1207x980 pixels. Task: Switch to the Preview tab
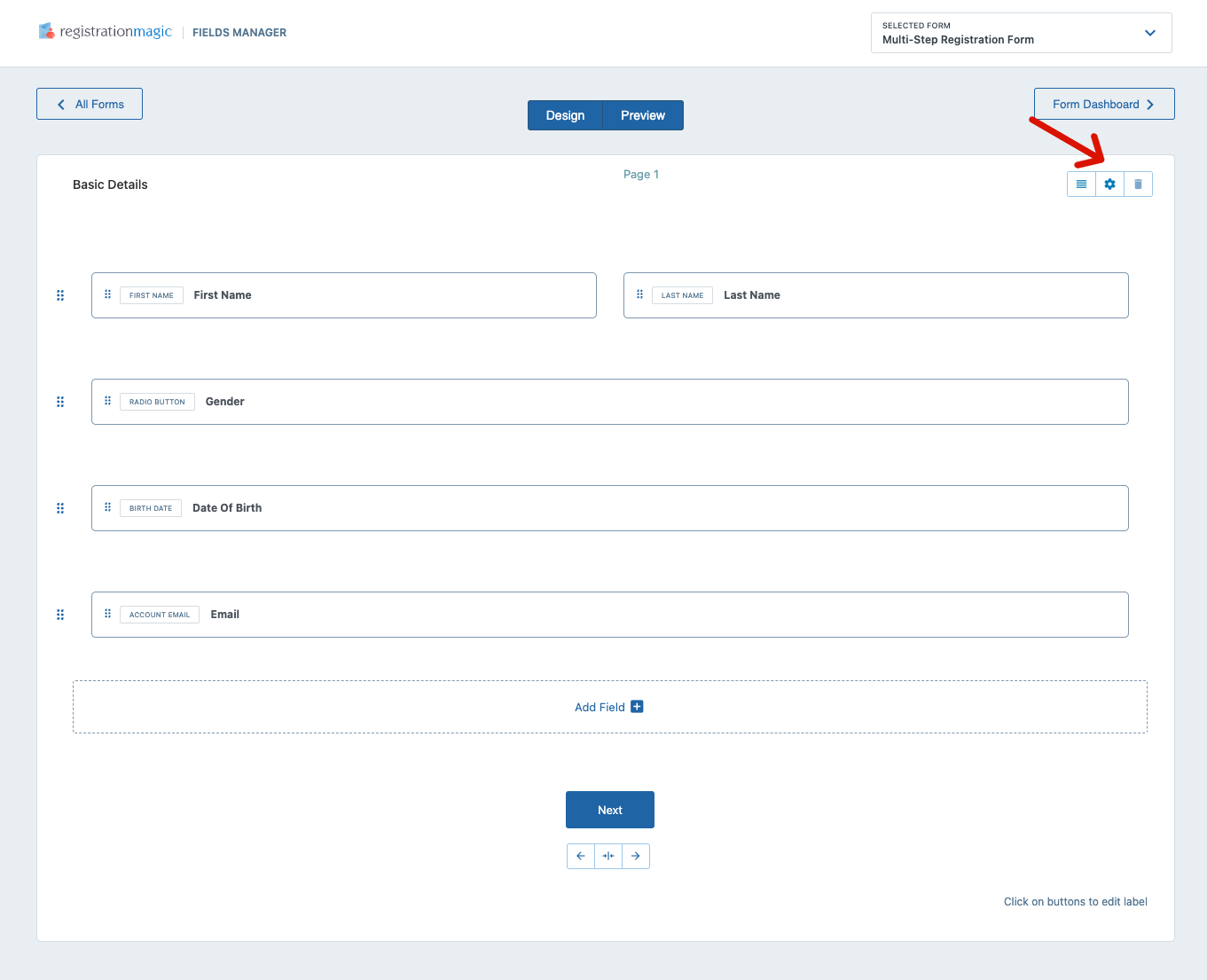(x=642, y=114)
